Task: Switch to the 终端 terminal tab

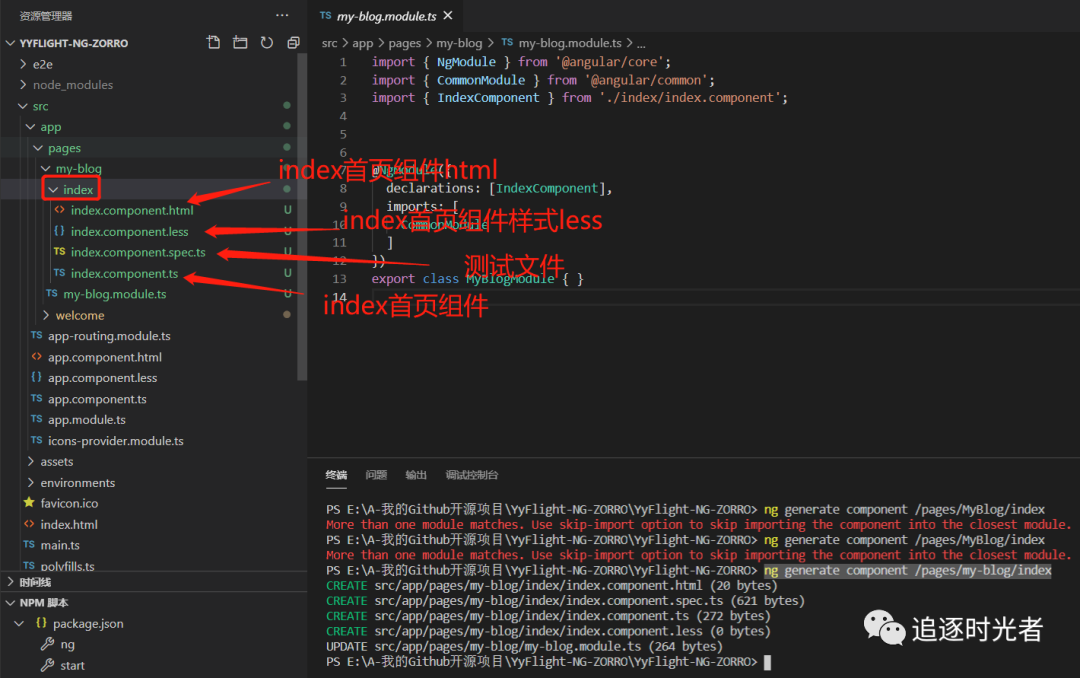Action: pos(336,475)
